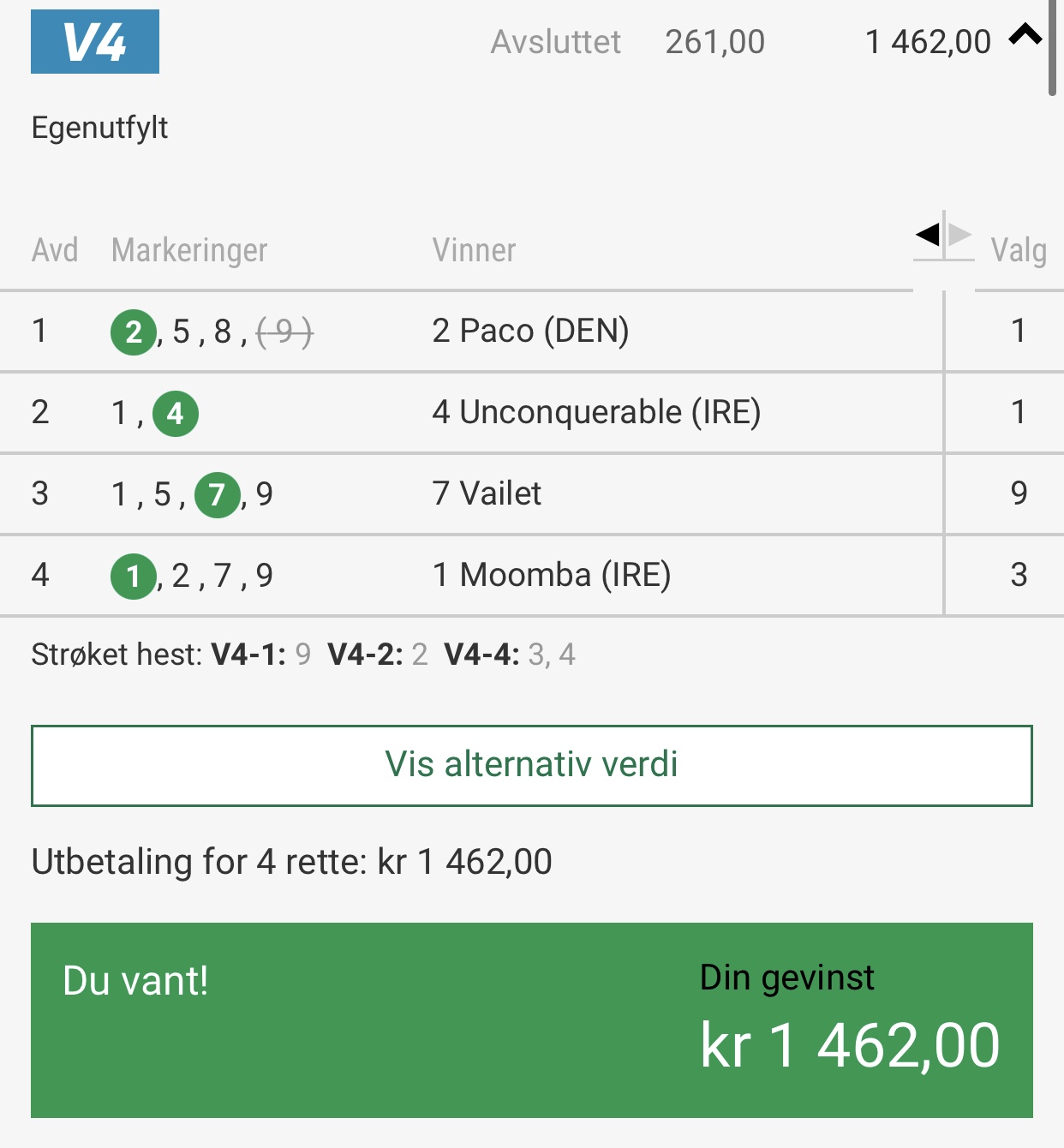Click the Strøket hest information line
Screen dimensions: 1064x1148
point(303,655)
